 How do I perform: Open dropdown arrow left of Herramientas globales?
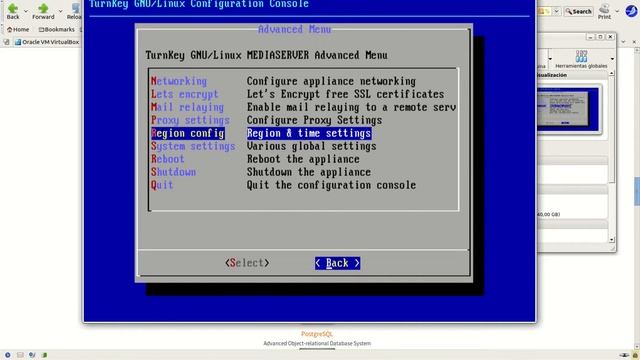(x=550, y=59)
